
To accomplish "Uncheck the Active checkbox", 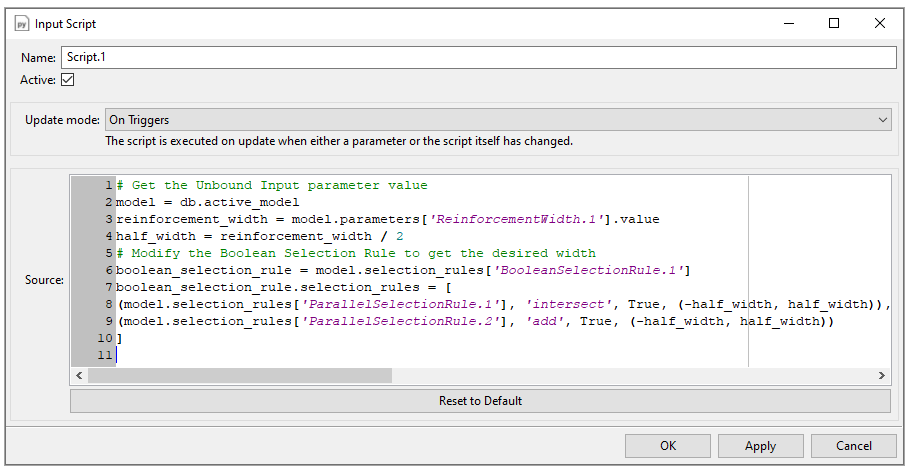I will 68,80.
